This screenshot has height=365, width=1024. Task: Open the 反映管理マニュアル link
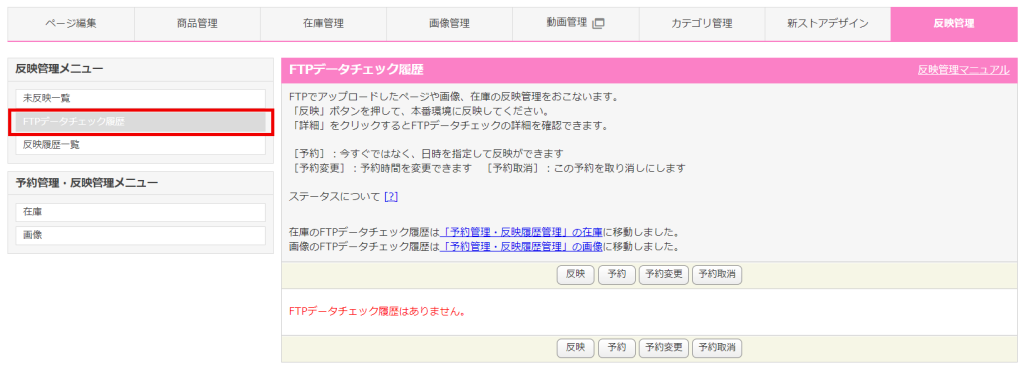coord(963,70)
